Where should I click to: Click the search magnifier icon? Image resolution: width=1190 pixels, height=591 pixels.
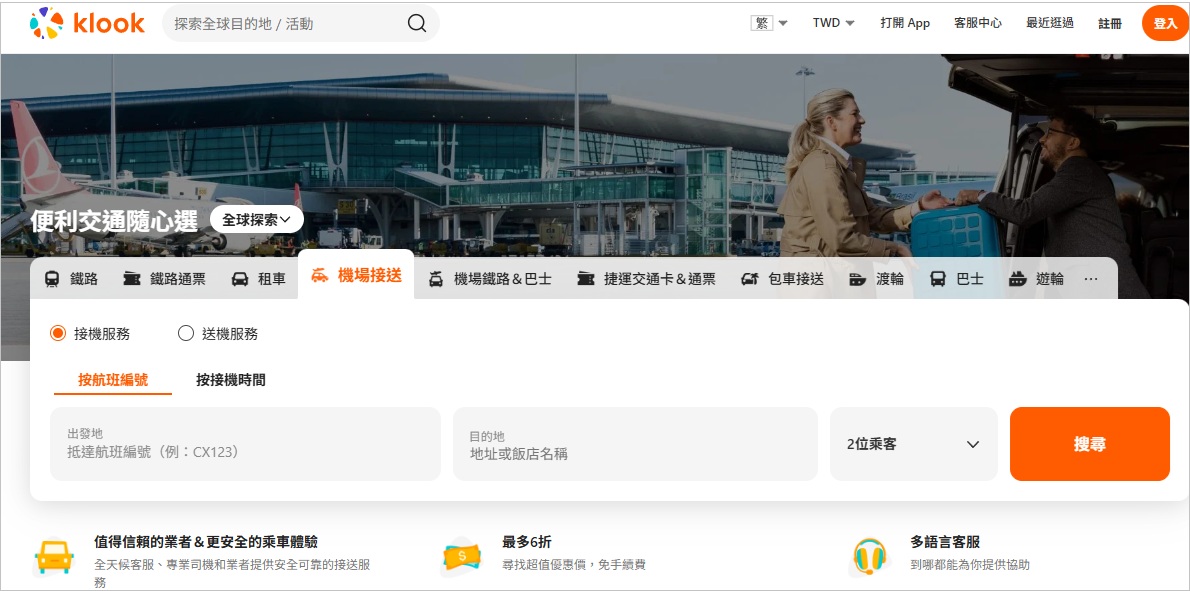click(416, 23)
